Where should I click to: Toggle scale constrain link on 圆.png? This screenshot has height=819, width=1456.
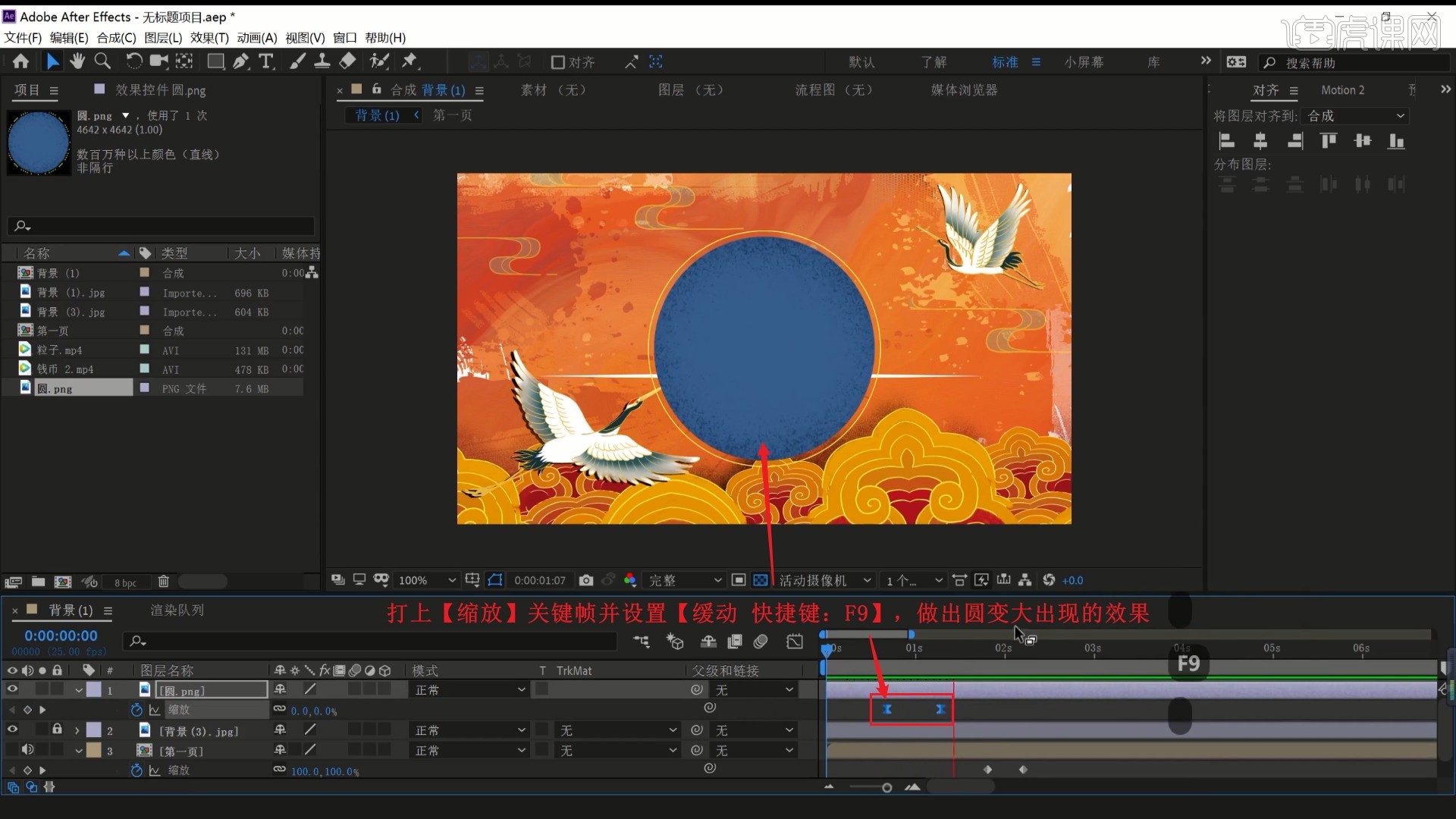280,709
